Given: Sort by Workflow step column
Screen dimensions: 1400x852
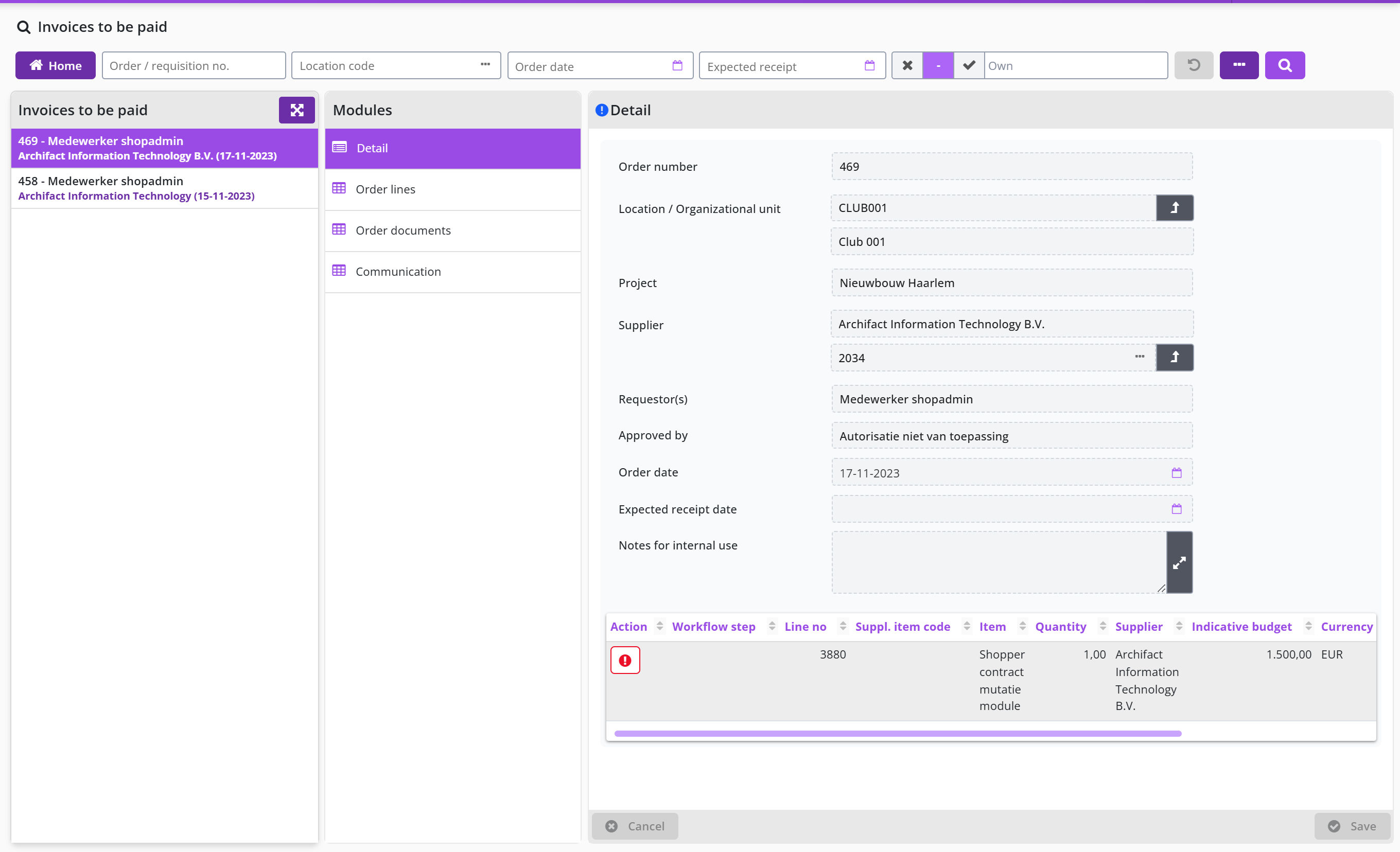Looking at the screenshot, I should click(x=772, y=626).
